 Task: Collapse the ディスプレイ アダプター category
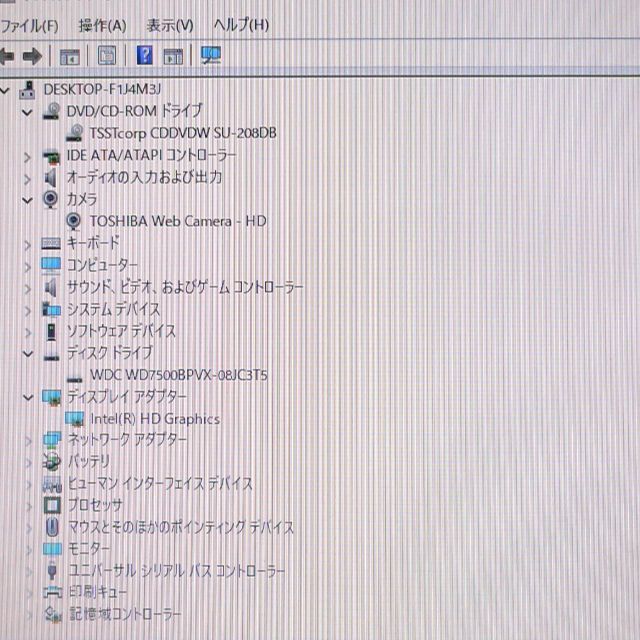[28, 397]
